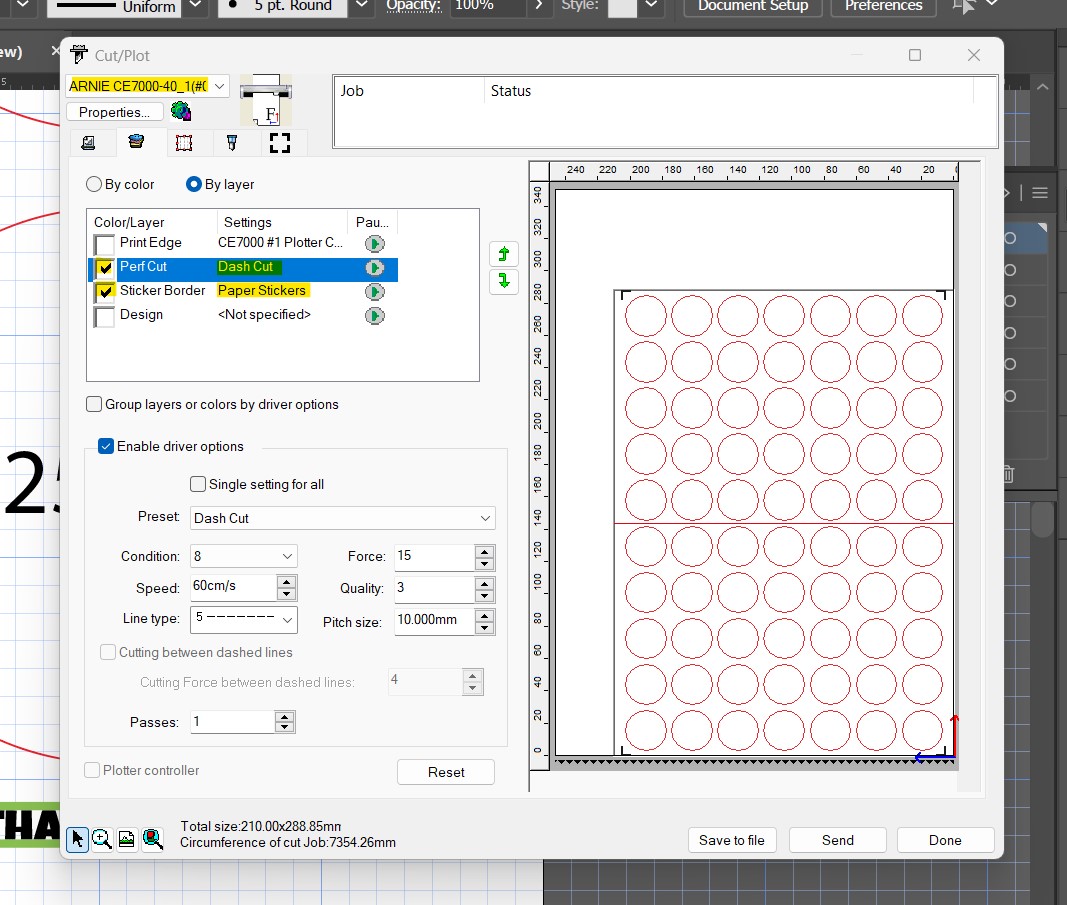Click Save to file button
1067x905 pixels.
point(732,840)
